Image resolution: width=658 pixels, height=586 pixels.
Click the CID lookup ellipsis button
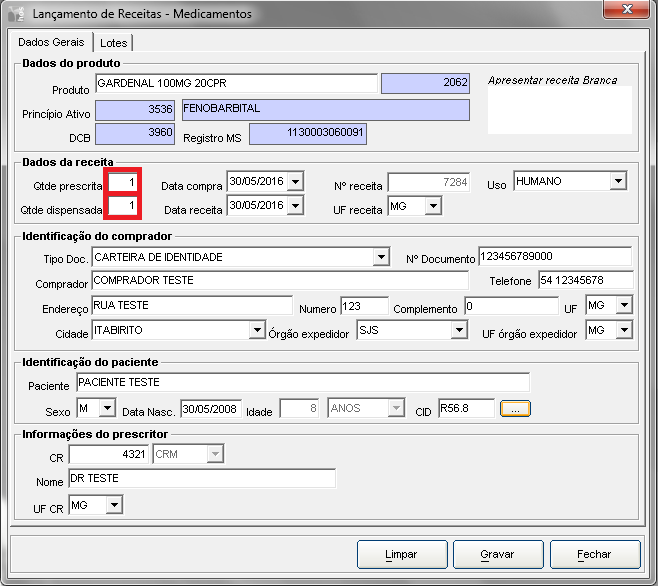(x=515, y=408)
